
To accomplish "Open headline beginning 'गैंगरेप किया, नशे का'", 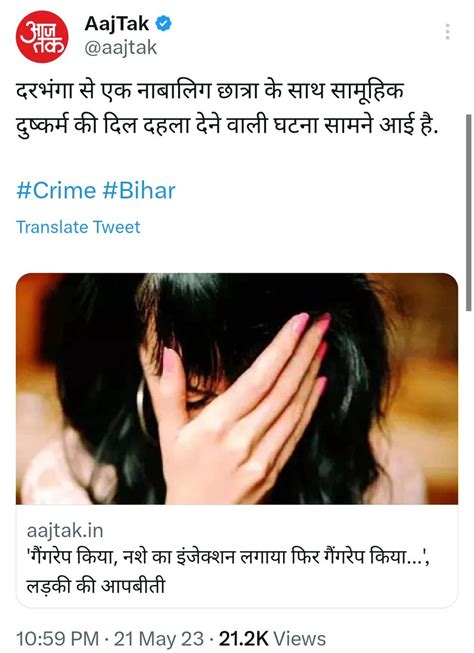I will click(x=228, y=557).
